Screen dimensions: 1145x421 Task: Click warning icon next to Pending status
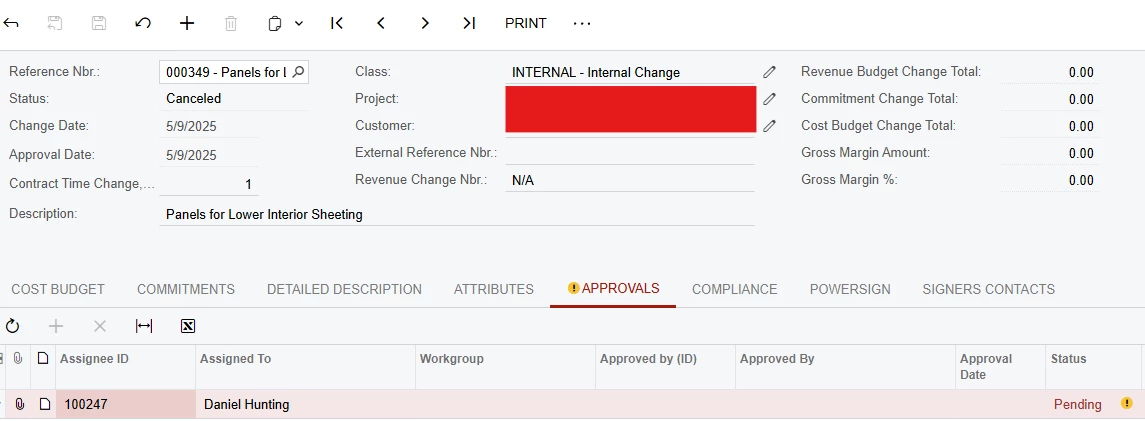point(1127,403)
